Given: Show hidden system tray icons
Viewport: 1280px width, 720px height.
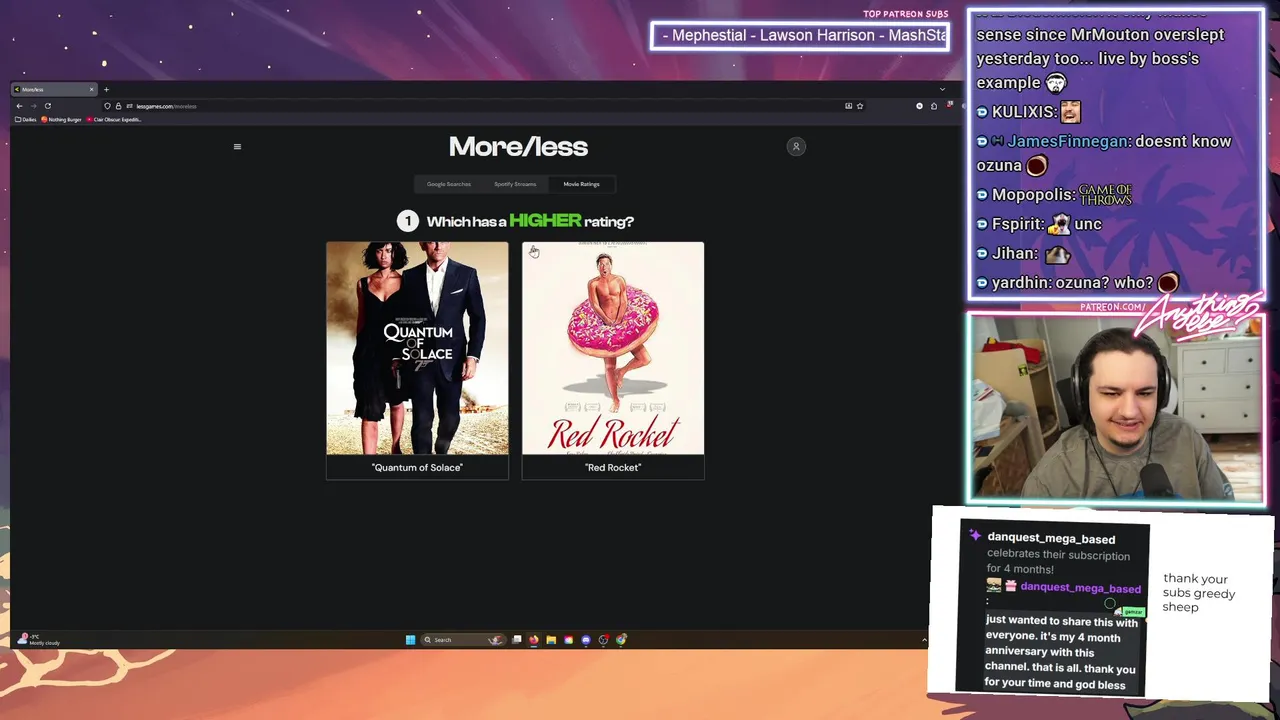Looking at the screenshot, I should (x=924, y=640).
